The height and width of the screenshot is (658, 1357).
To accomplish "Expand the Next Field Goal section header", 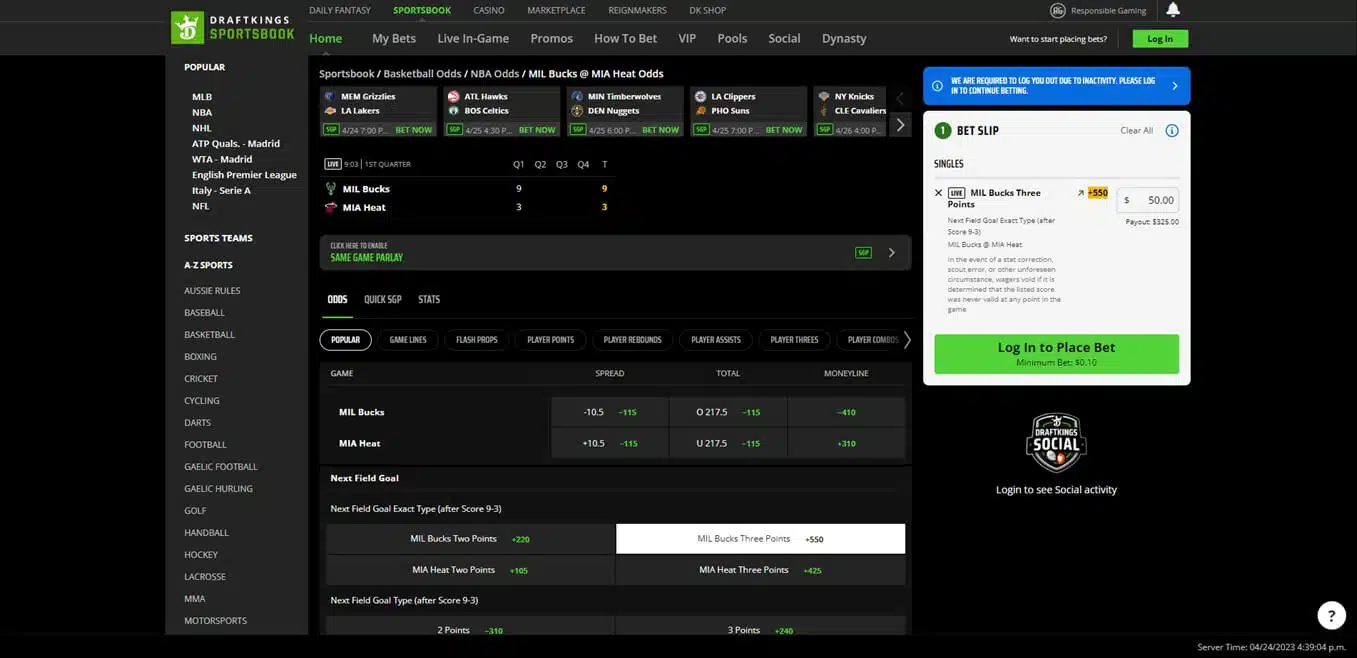I will coord(615,478).
